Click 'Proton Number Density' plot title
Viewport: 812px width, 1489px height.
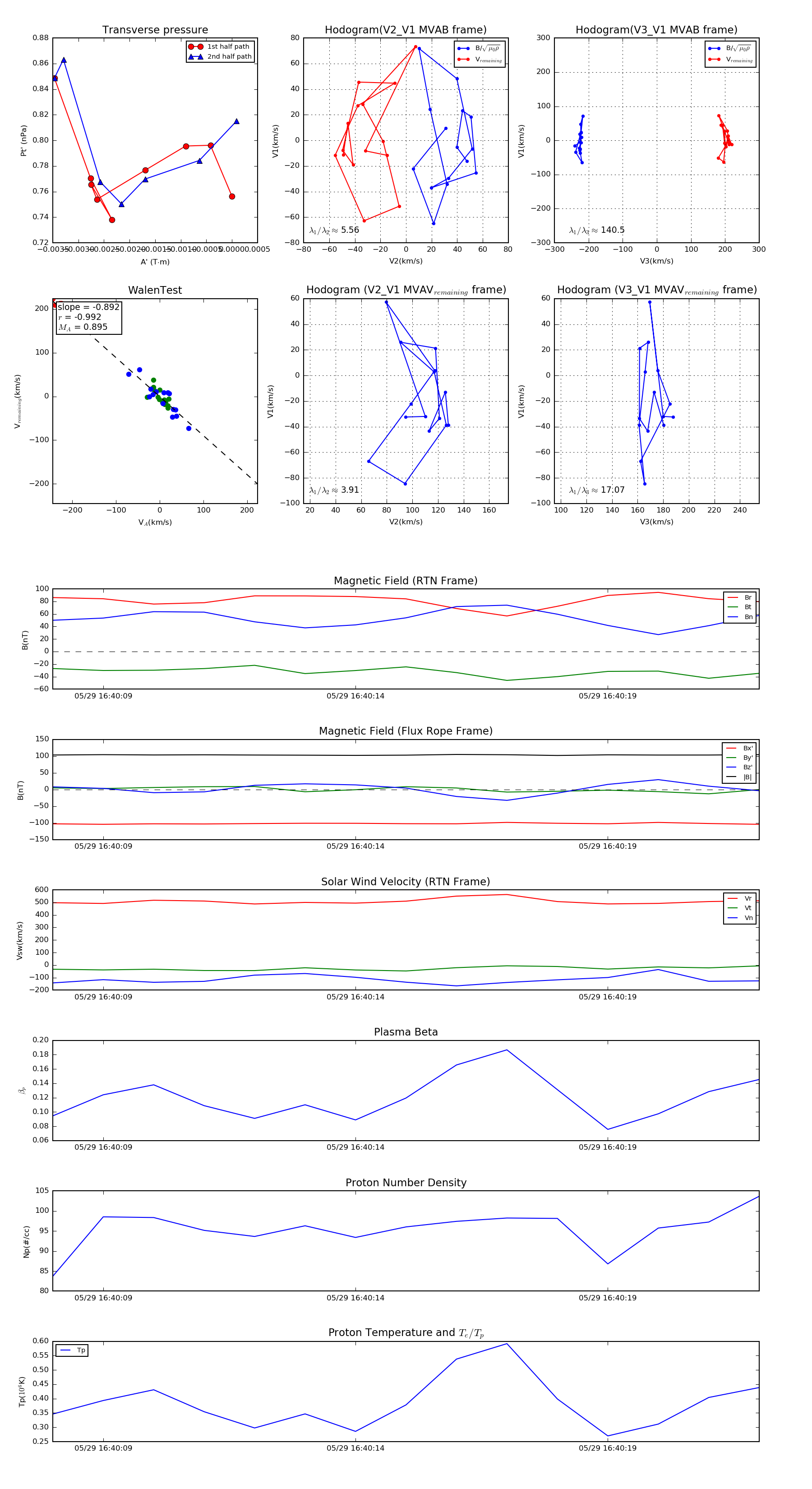406,1183
